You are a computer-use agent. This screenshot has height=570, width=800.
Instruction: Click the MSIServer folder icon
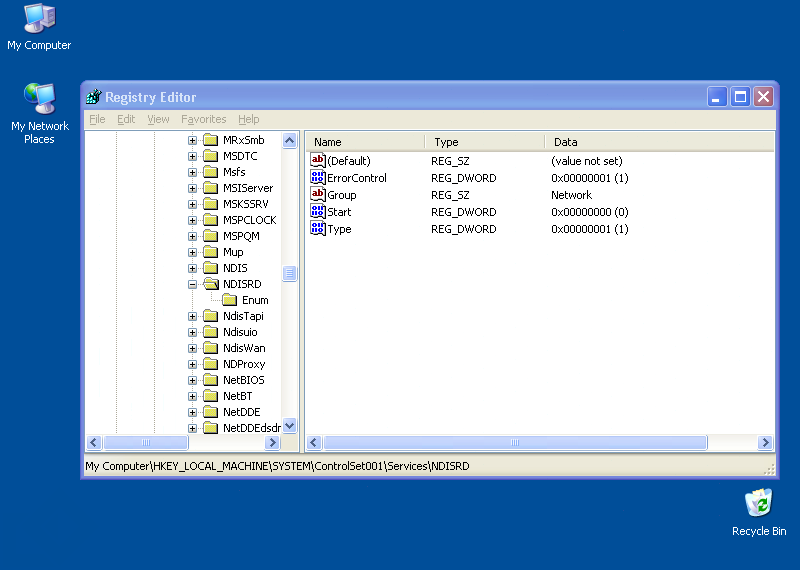click(x=211, y=188)
